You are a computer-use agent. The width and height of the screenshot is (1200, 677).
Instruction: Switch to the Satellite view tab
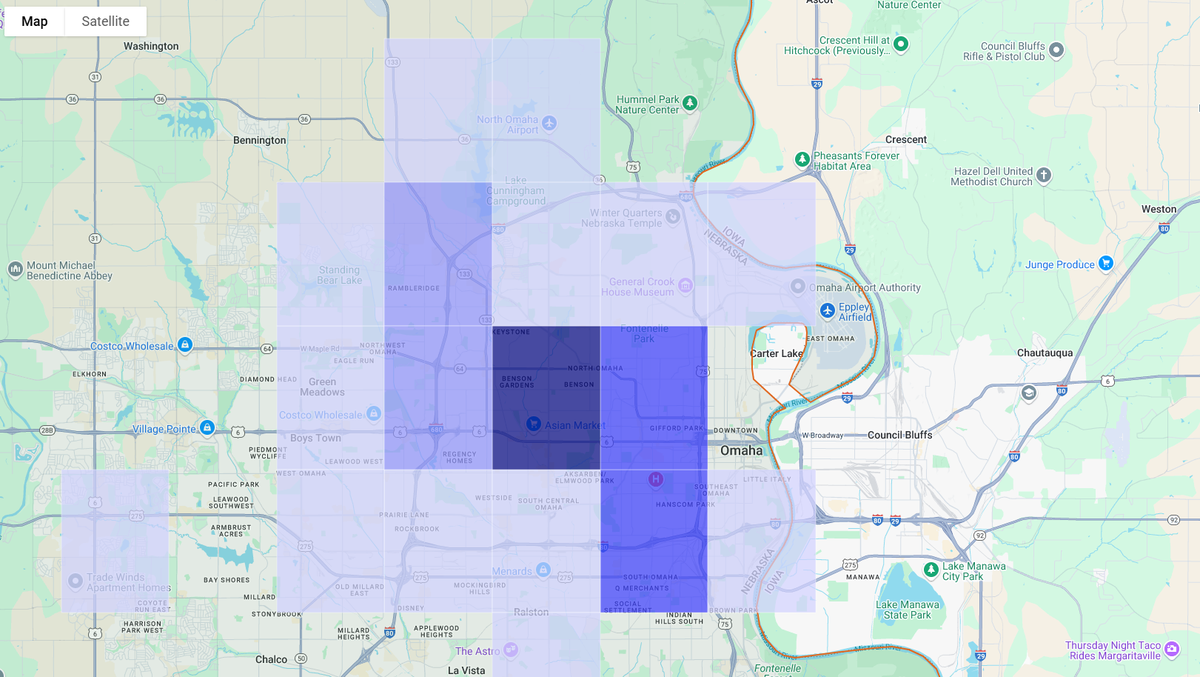tap(104, 20)
